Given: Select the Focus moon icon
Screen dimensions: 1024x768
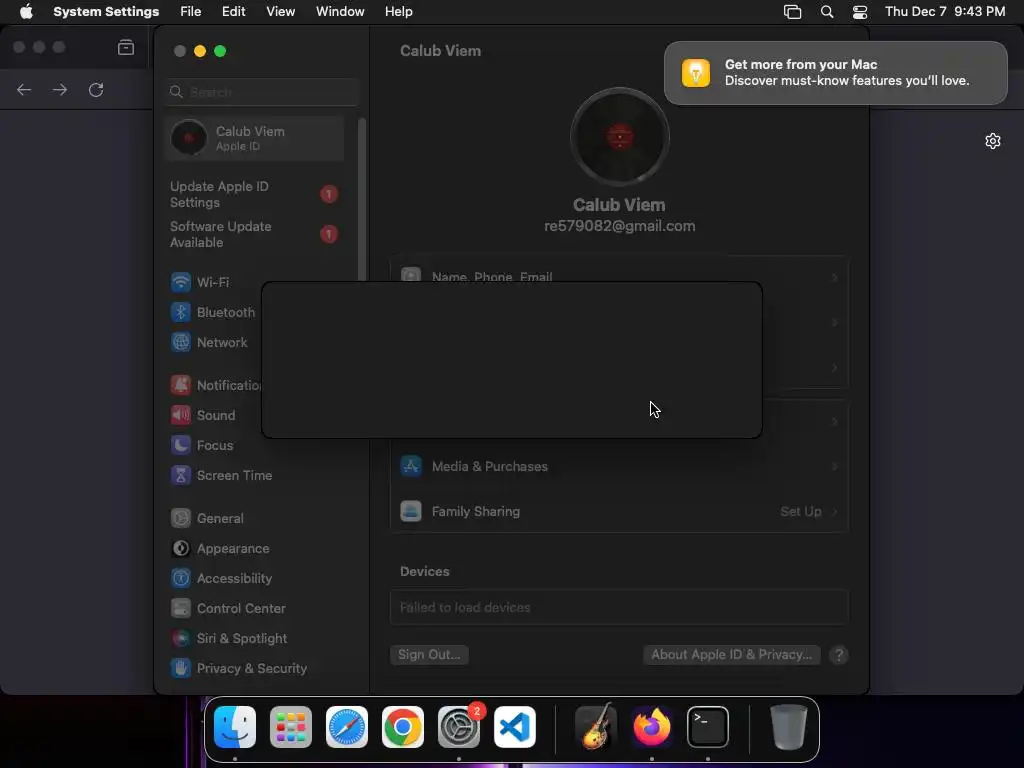Looking at the screenshot, I should 181,445.
